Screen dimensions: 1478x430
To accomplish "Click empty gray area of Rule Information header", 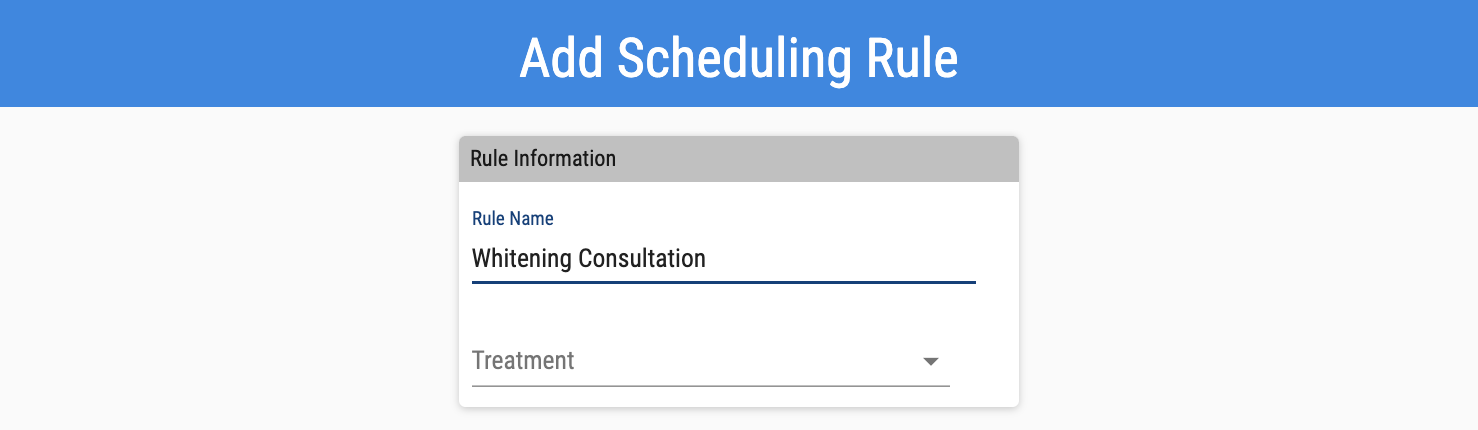I will pyautogui.click(x=820, y=159).
